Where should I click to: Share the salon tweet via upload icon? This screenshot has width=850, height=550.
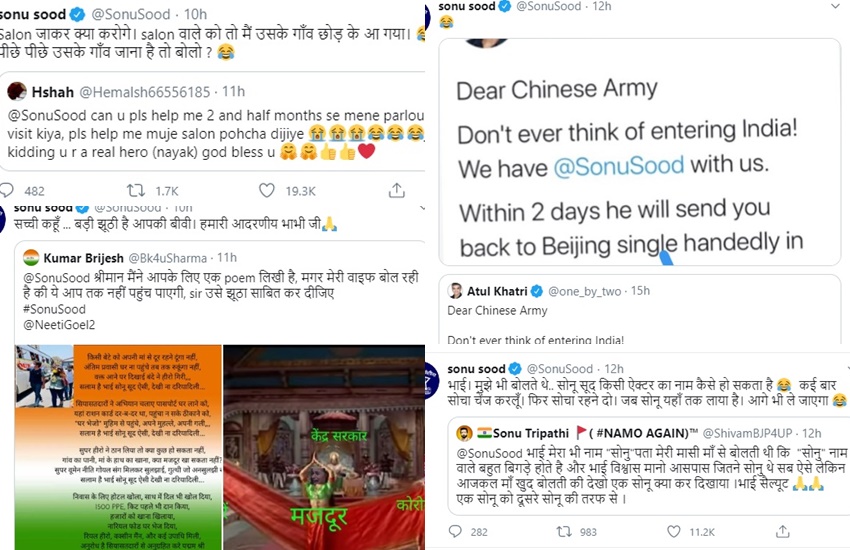pos(396,190)
